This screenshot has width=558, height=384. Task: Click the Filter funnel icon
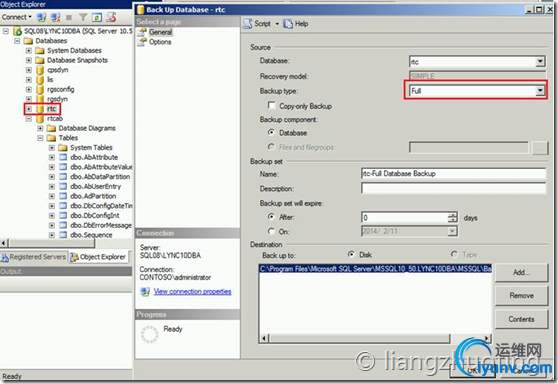click(83, 17)
